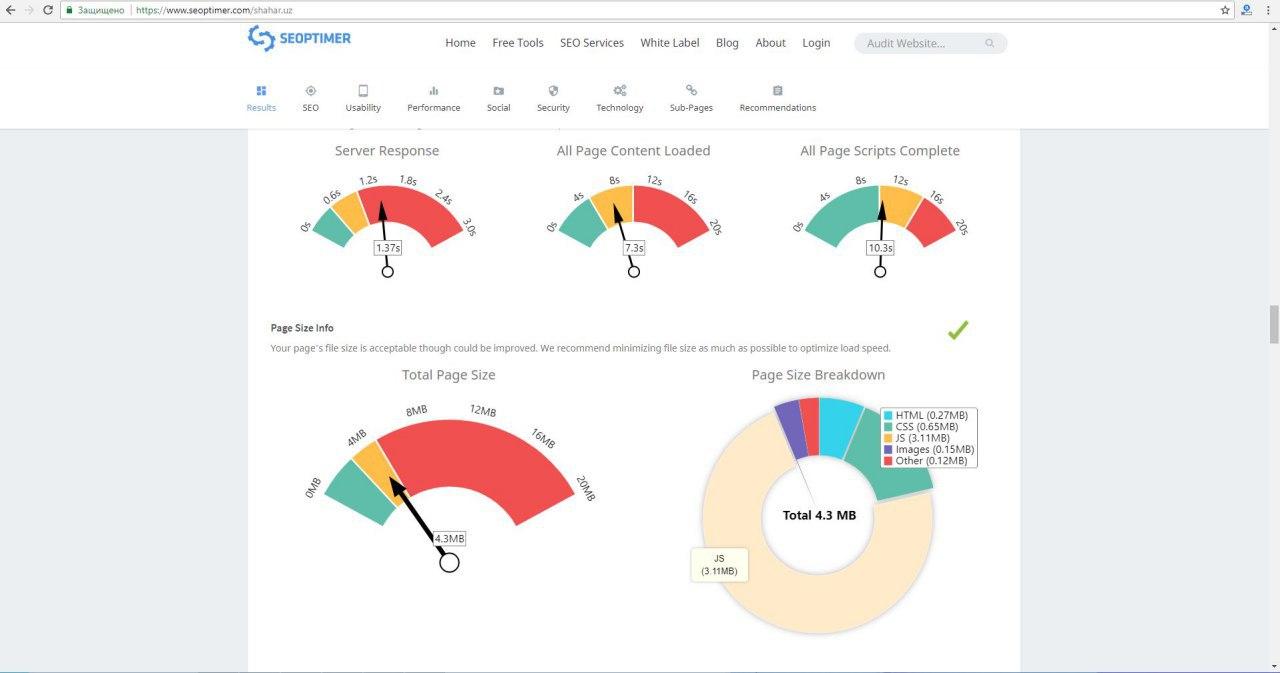Click the page vertical scrollbar thumb
This screenshot has height=673, width=1280.
[x=1274, y=324]
